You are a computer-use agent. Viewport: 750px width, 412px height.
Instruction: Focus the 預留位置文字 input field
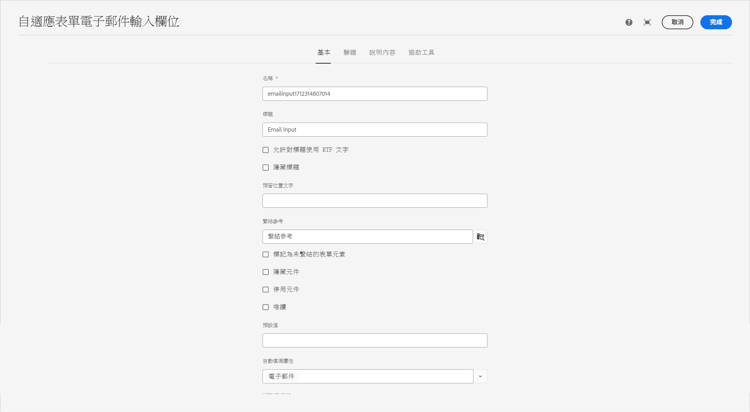(375, 200)
